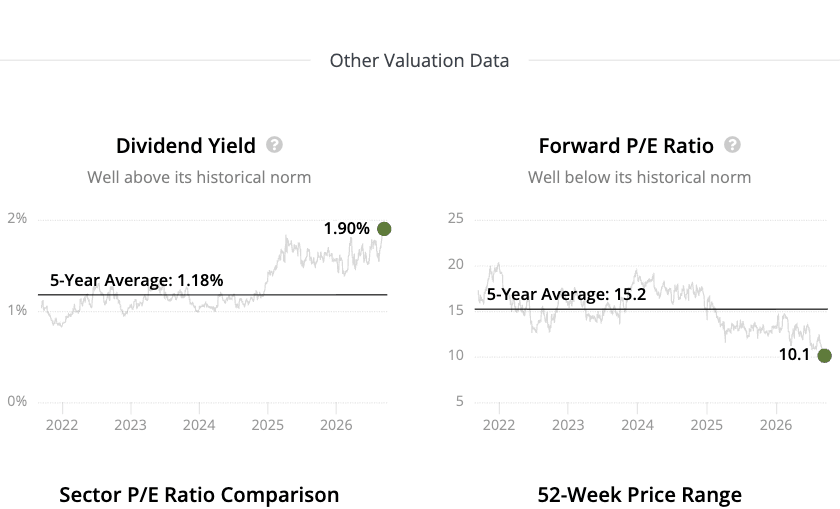Select the Forward P/E Ratio chart title
The width and height of the screenshot is (840, 509).
coord(626,146)
